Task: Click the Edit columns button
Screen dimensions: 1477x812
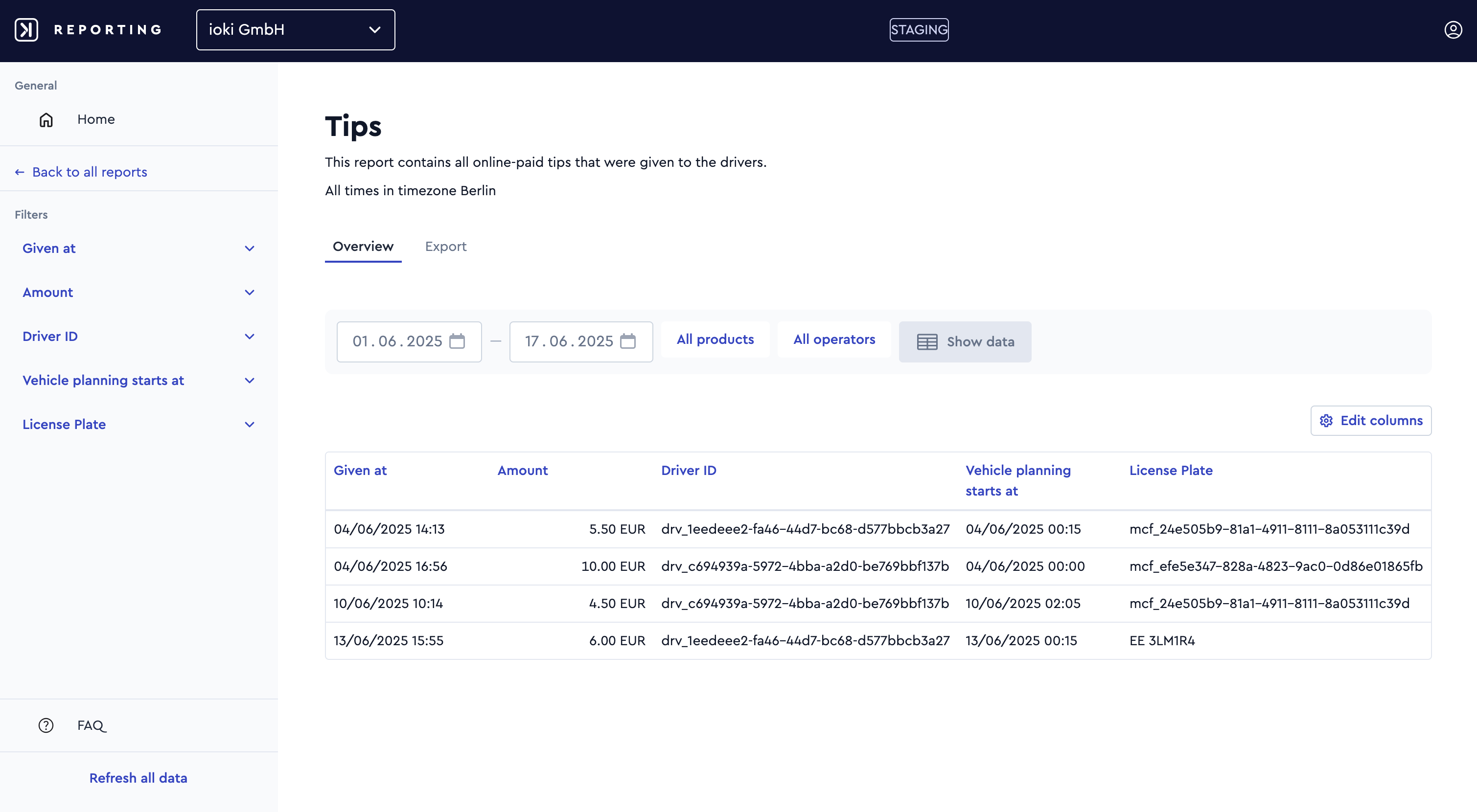Action: (x=1371, y=421)
